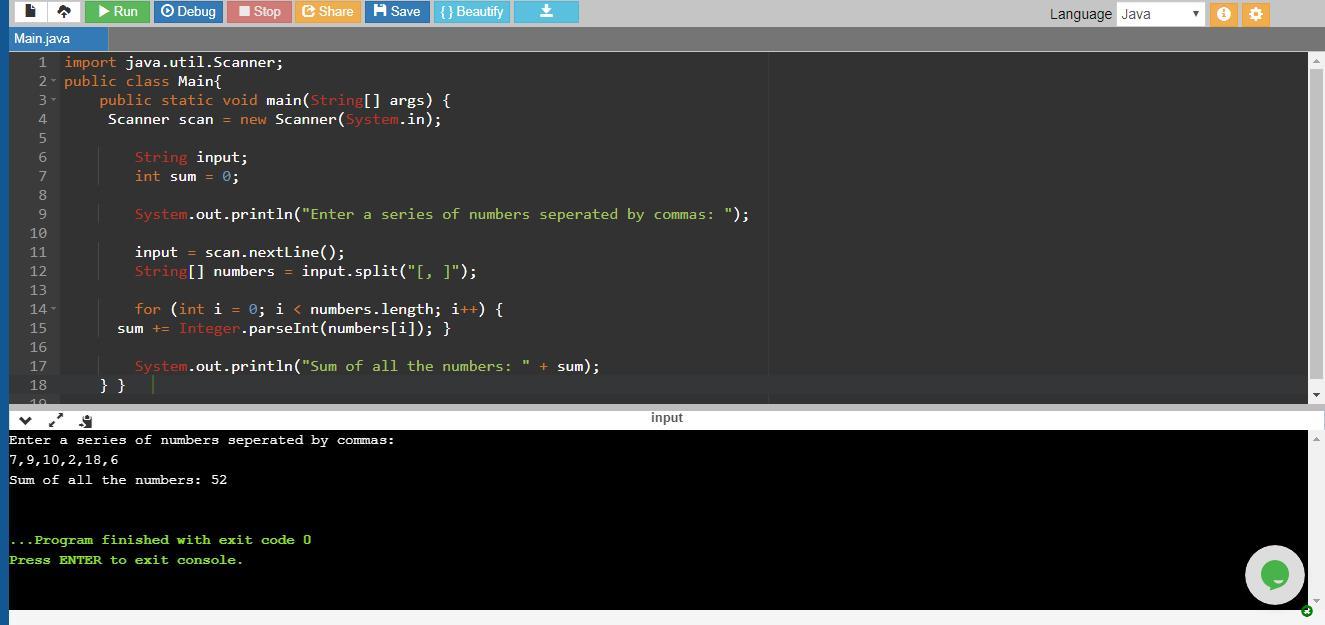Viewport: 1325px width, 625px height.
Task: Click the upload file cloud icon
Action: (x=64, y=11)
